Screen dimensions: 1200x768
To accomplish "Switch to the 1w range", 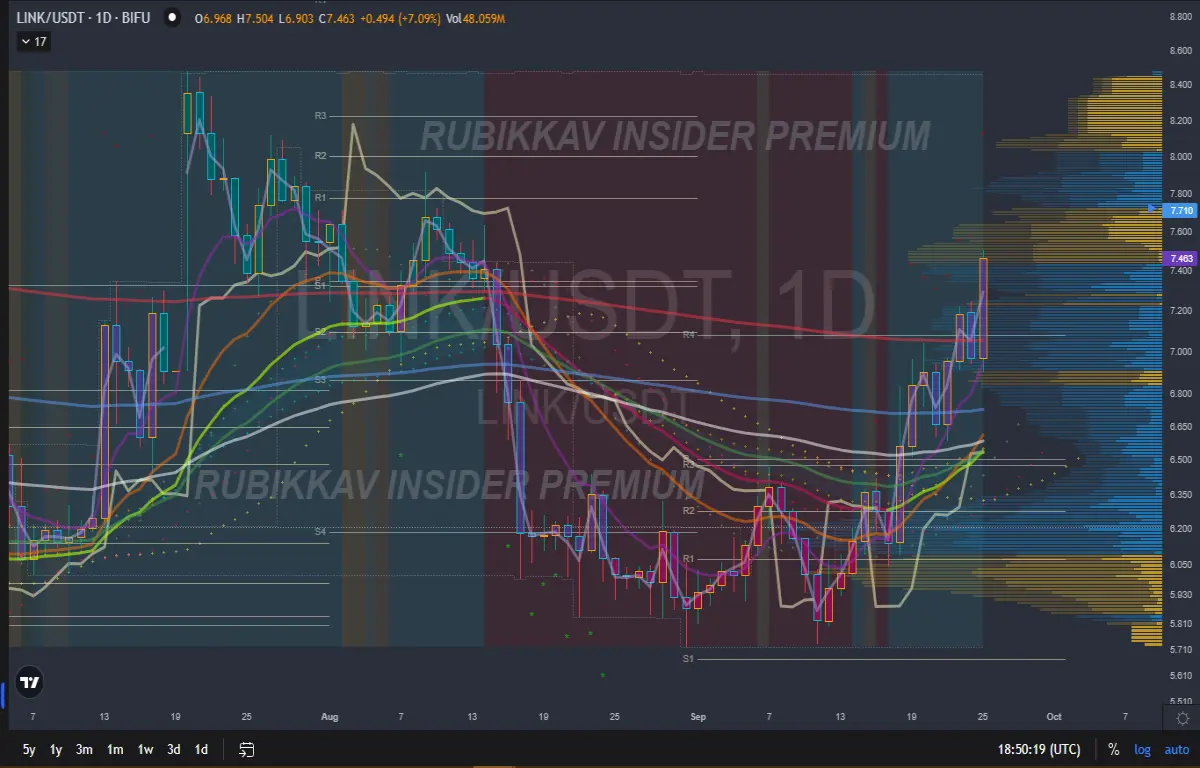I will pyautogui.click(x=145, y=749).
